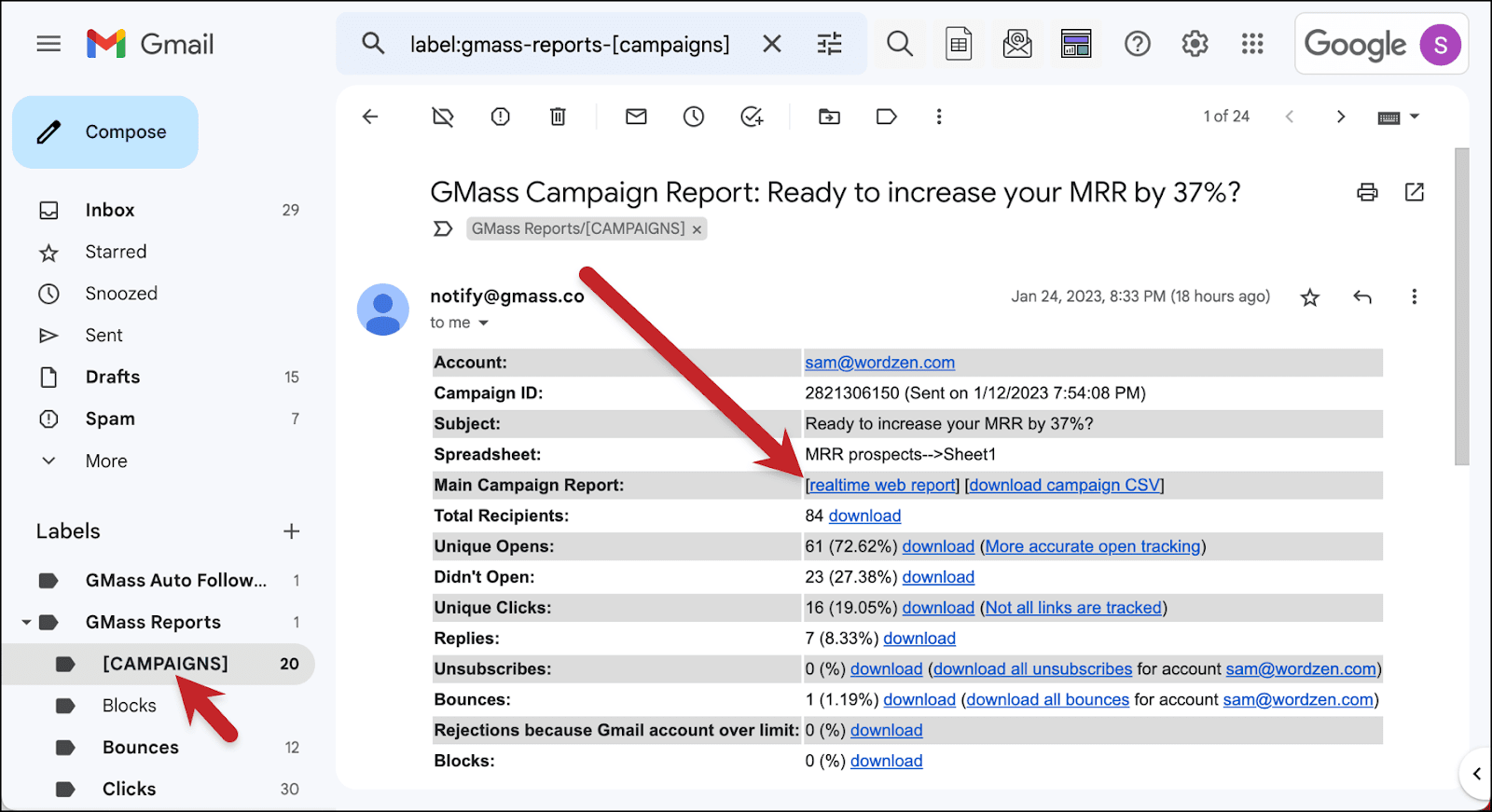Open the Google account avatar S
Screen dimensions: 1492x812
[1440, 45]
